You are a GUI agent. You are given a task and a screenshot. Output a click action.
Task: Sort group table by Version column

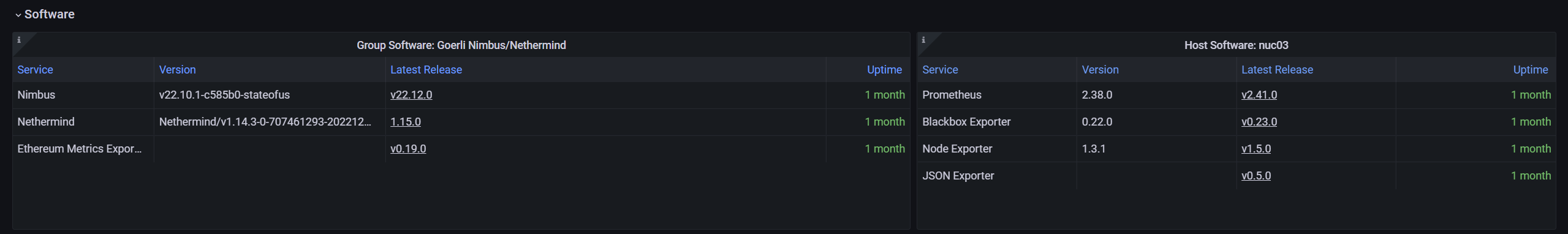(178, 70)
